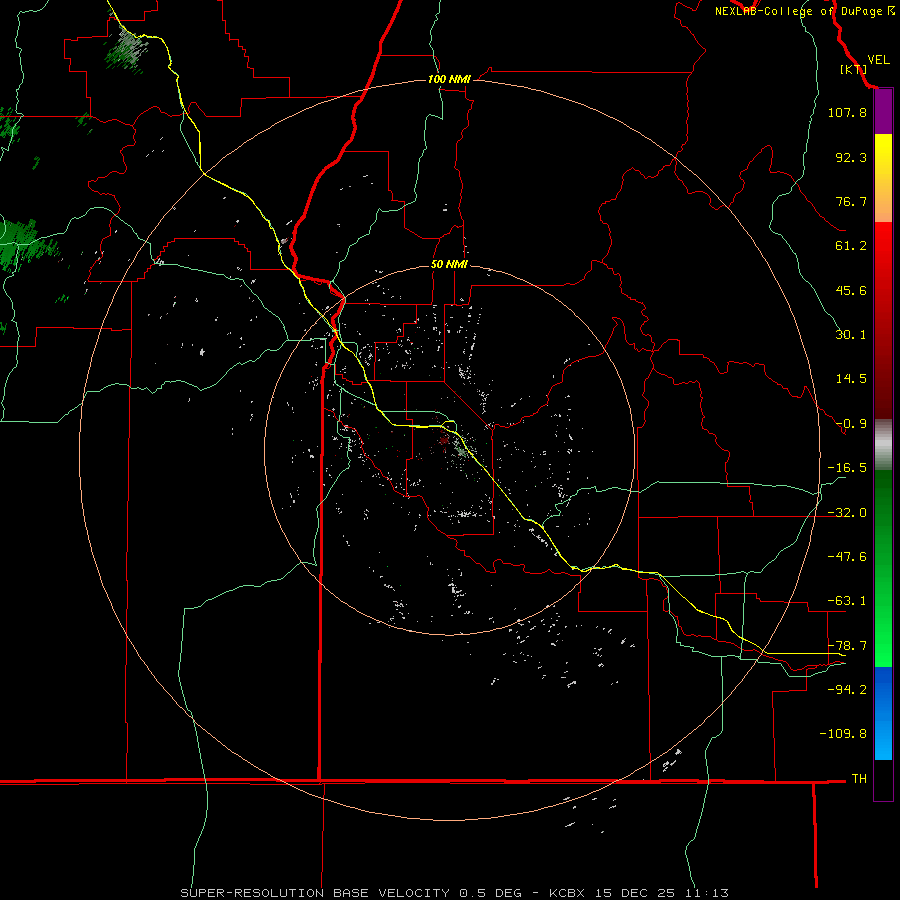Screen dimensions: 900x900
Task: Click the 14.5 velocity scale value
Action: 851,379
